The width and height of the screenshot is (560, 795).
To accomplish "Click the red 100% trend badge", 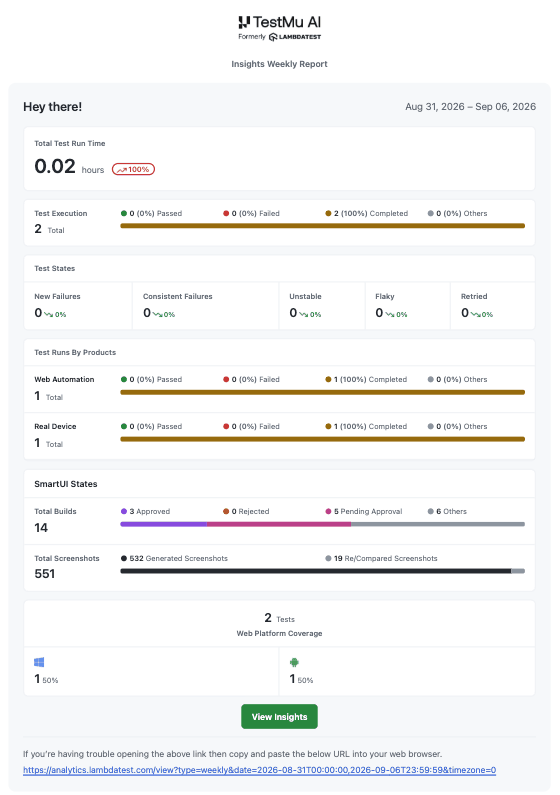I will [x=133, y=169].
